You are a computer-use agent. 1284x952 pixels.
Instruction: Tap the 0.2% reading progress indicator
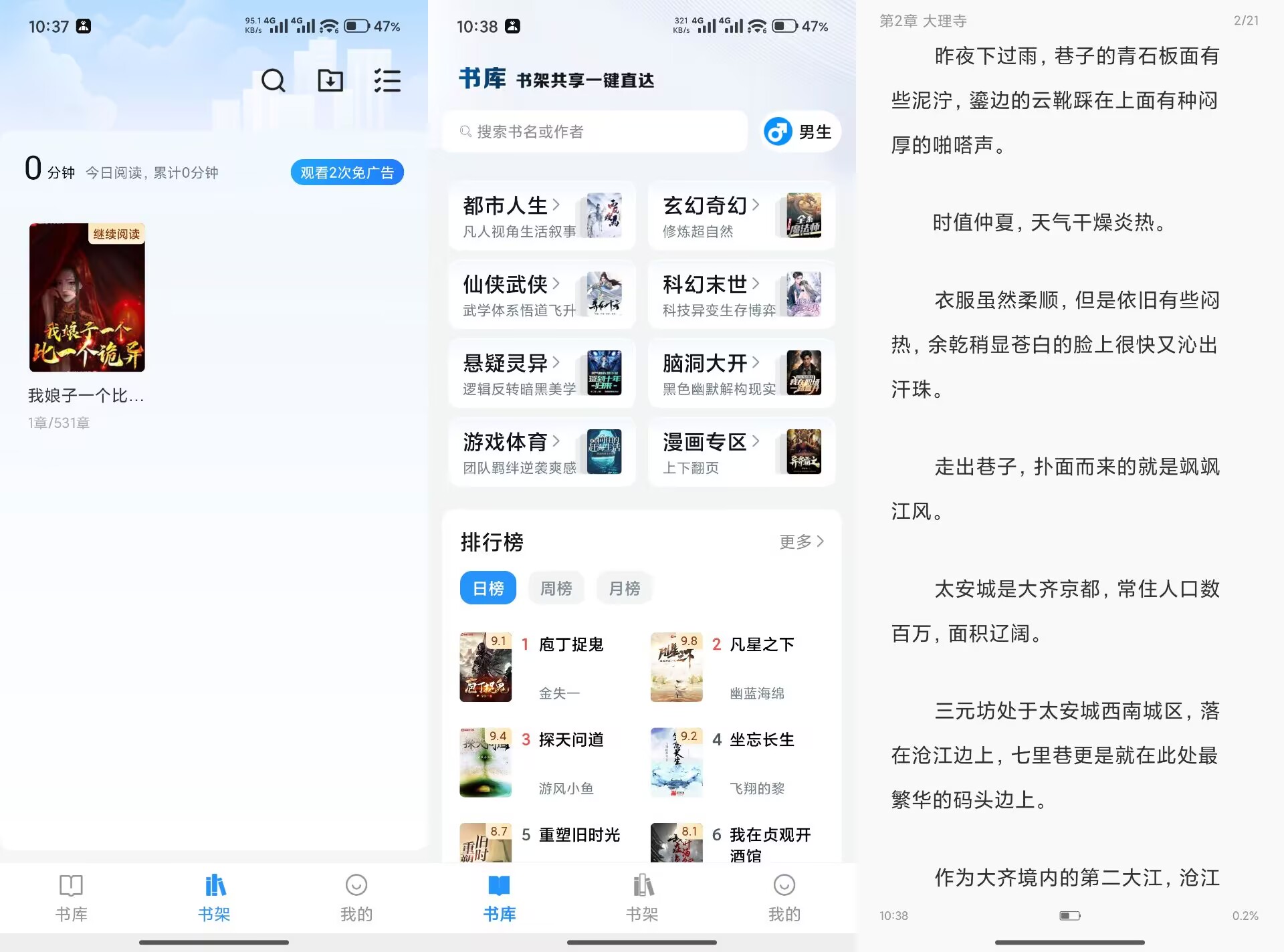tap(1245, 915)
